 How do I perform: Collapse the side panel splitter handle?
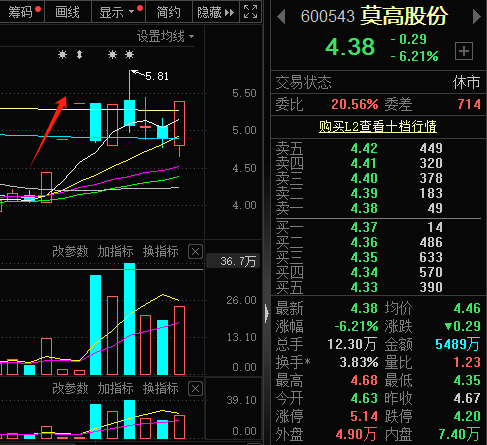[266, 313]
